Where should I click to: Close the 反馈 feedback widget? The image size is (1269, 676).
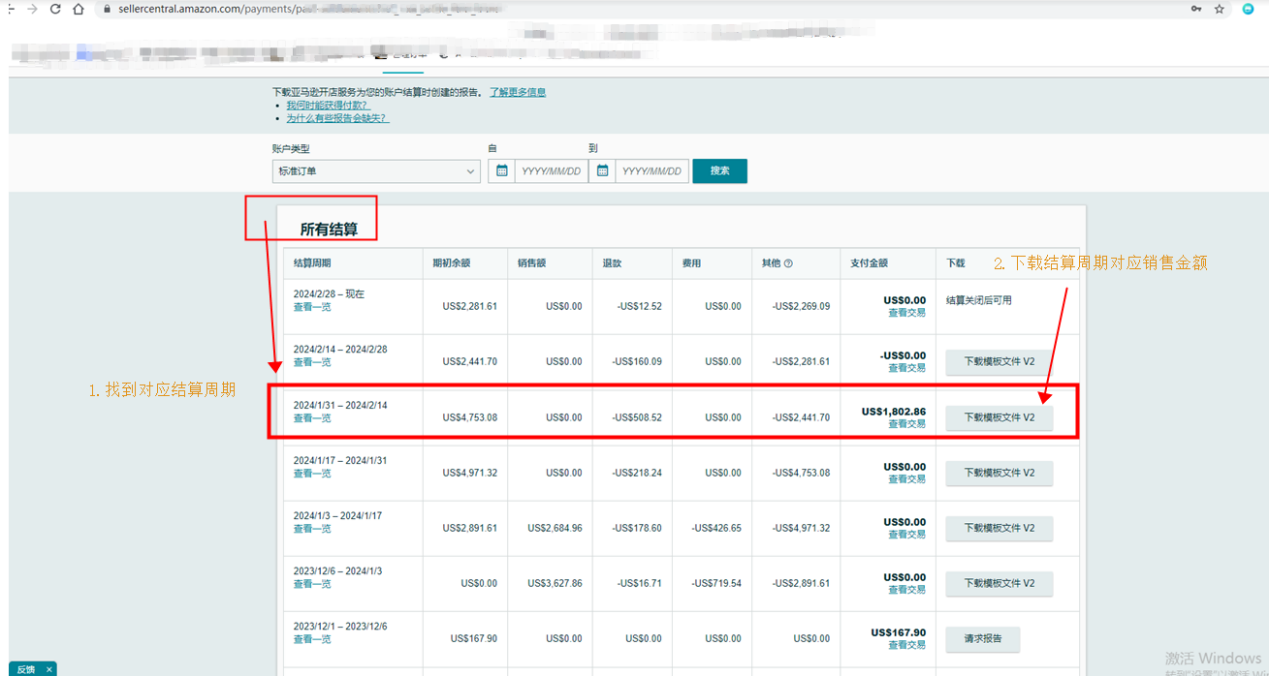(47, 669)
